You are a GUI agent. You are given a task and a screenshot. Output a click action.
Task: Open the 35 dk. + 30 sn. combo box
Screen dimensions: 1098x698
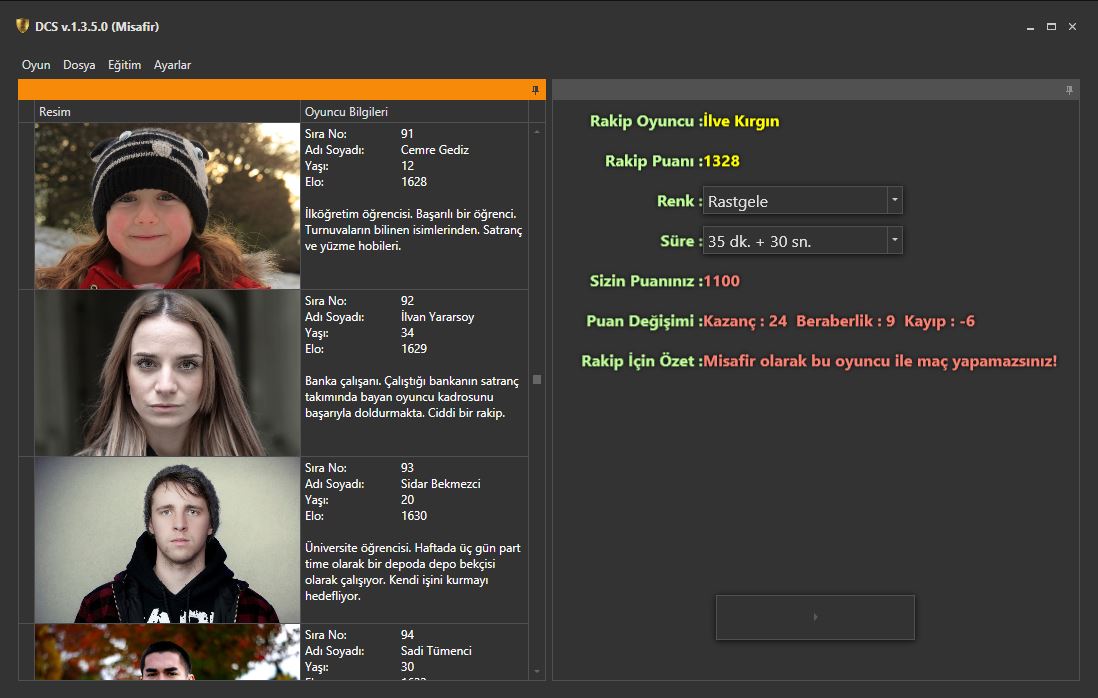[x=802, y=240]
